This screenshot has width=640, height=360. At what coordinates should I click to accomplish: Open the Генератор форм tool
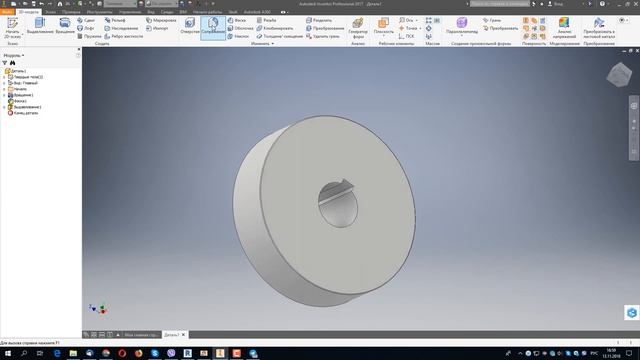coord(358,28)
